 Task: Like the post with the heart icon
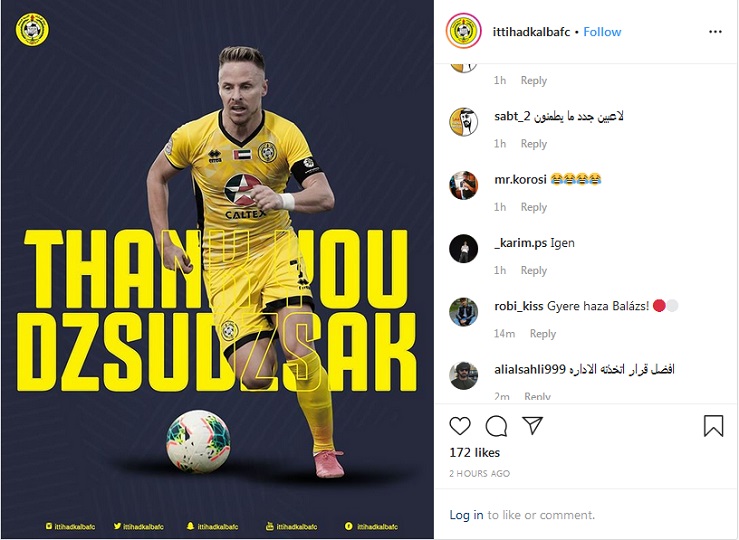[x=460, y=426]
